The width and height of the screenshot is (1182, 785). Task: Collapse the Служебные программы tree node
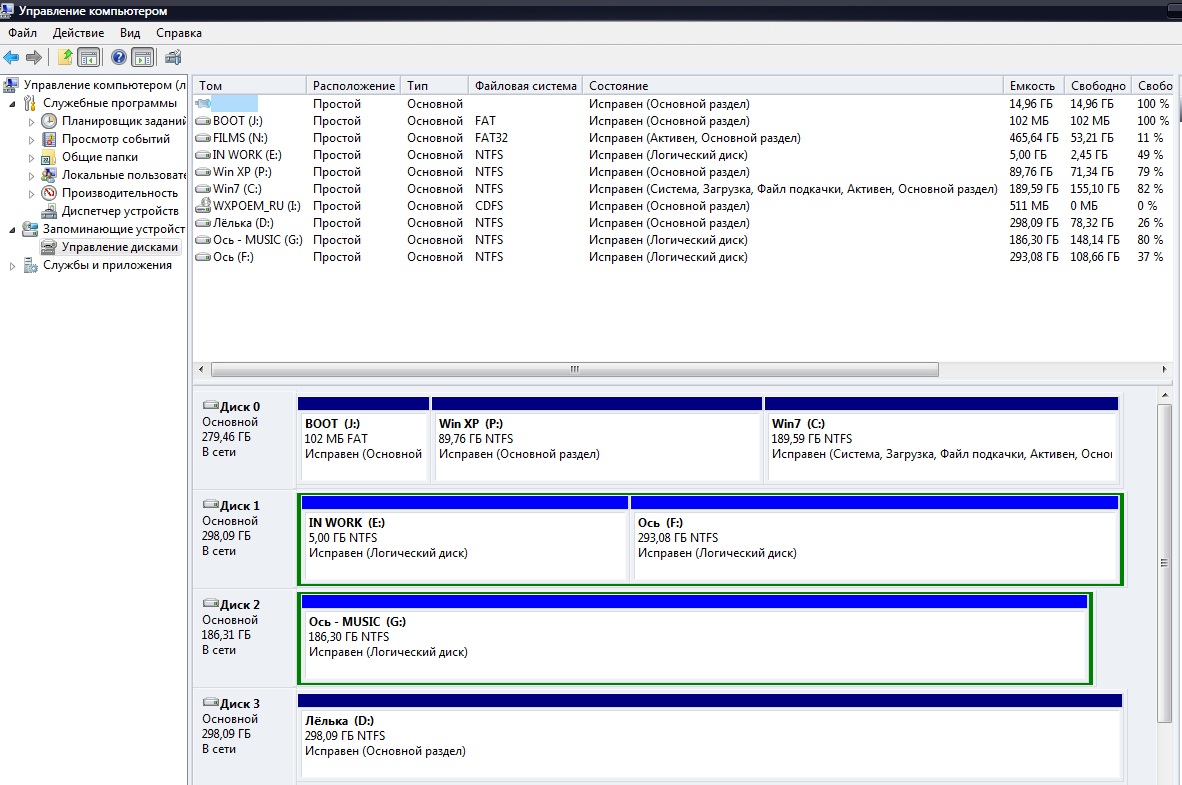pos(13,103)
